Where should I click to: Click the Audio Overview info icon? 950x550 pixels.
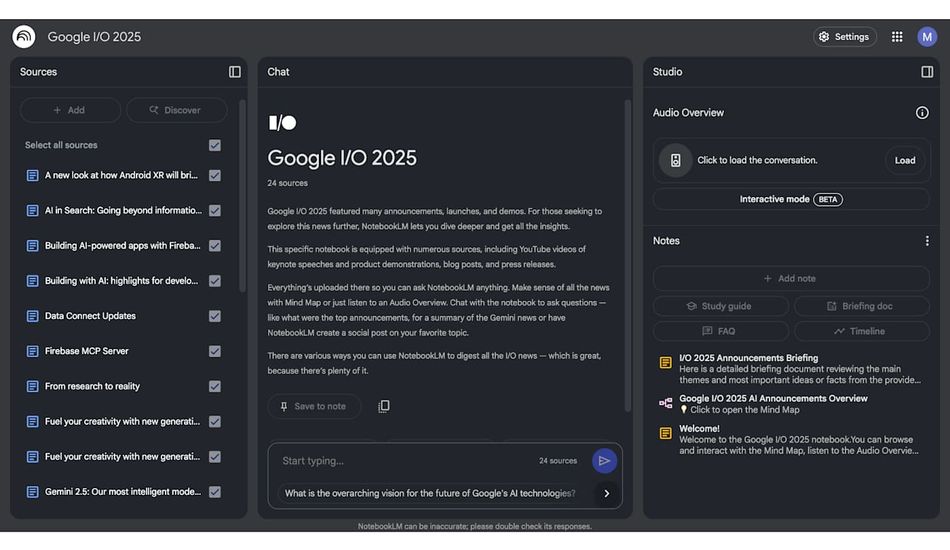[922, 113]
